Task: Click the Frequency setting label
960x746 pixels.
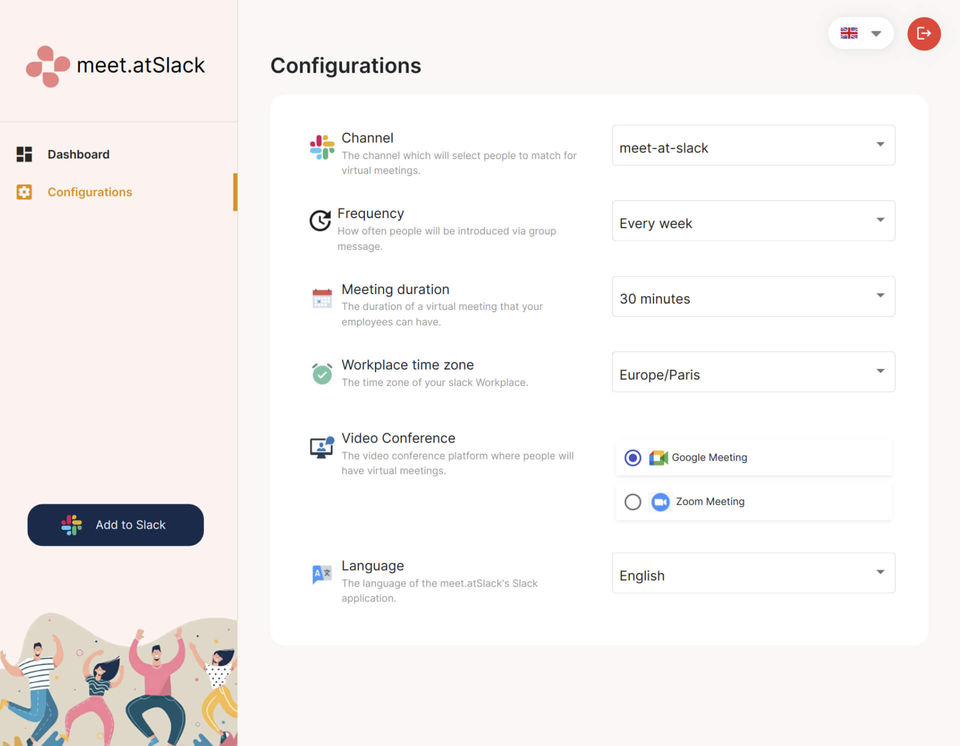Action: 370,214
